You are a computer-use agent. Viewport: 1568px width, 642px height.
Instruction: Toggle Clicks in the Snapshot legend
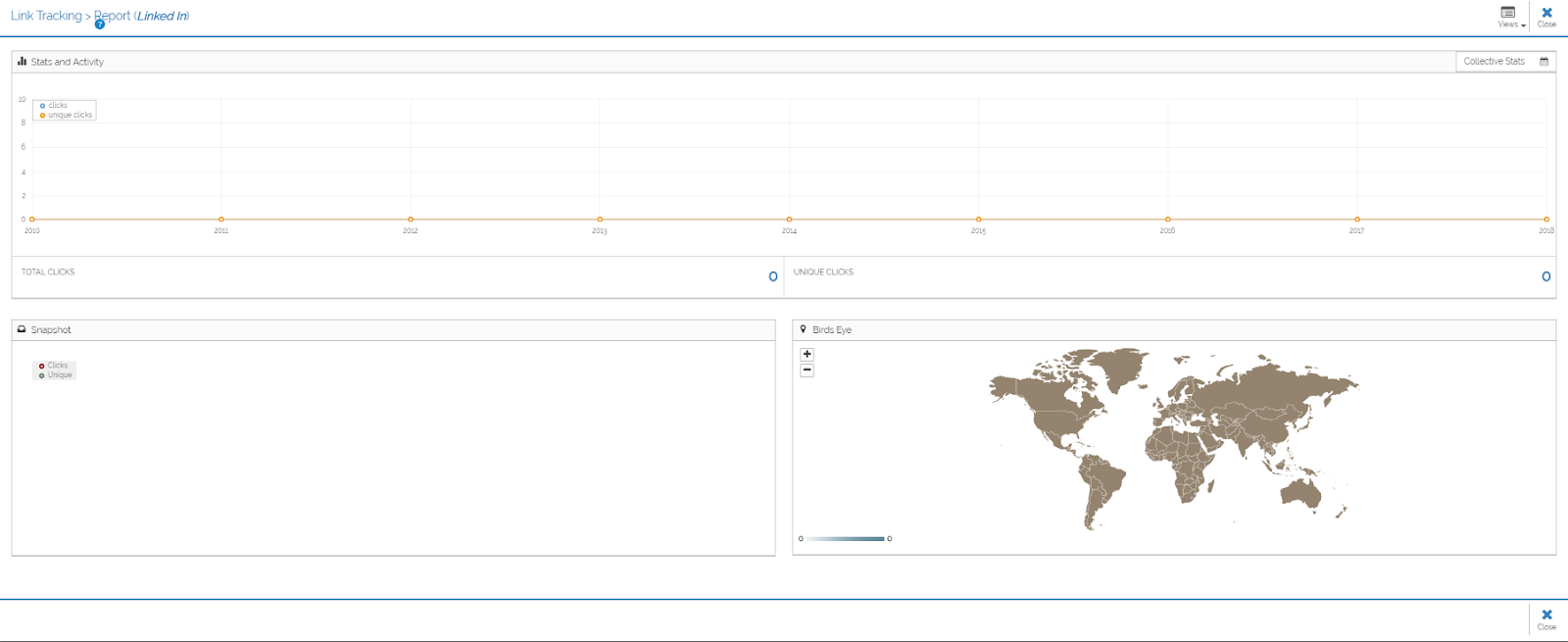click(54, 365)
